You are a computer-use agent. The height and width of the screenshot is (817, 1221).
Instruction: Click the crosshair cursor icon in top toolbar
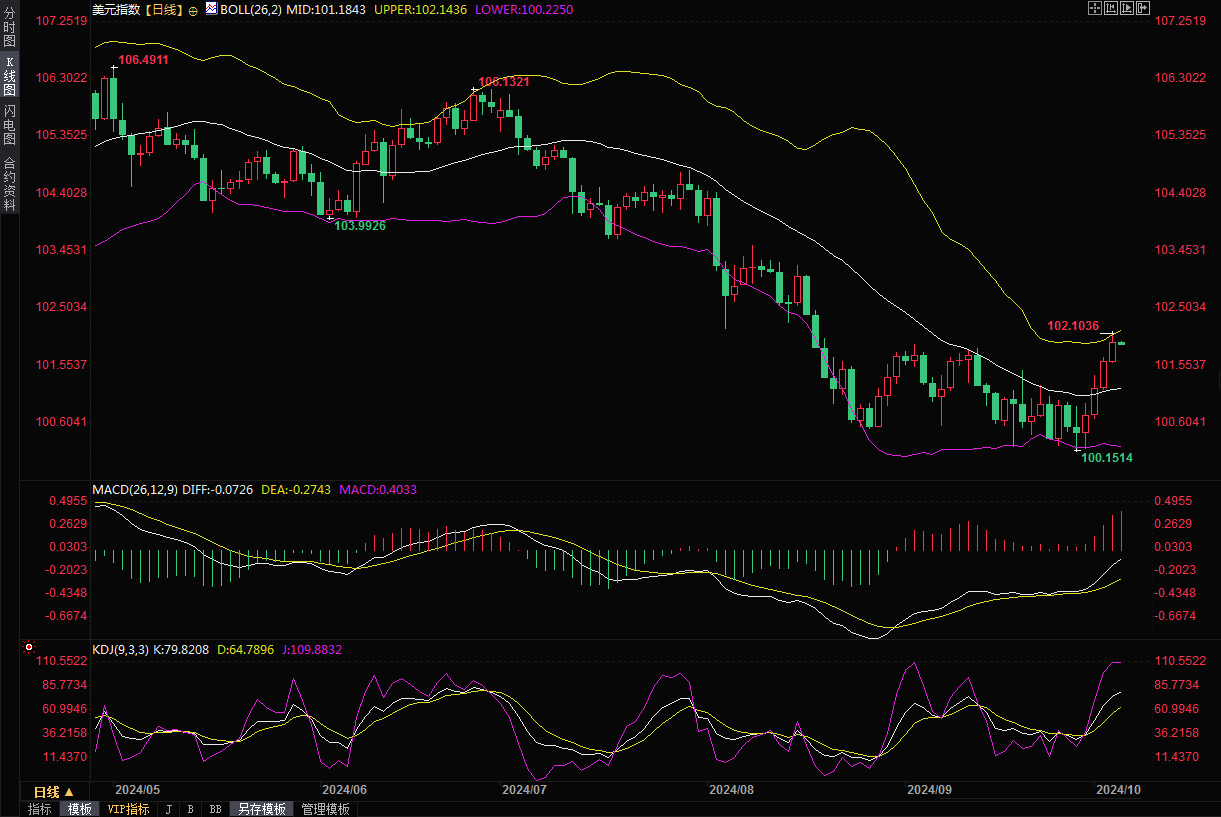click(1093, 8)
